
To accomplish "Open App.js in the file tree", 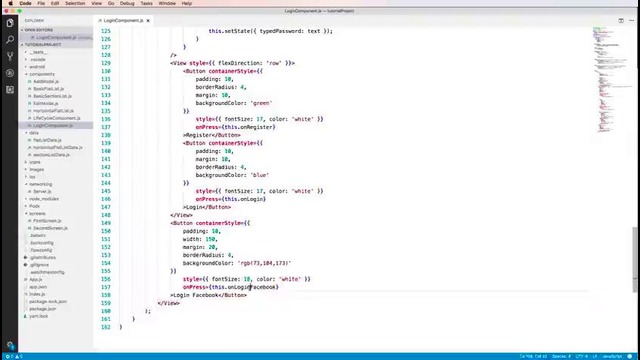I will pyautogui.click(x=36, y=280).
